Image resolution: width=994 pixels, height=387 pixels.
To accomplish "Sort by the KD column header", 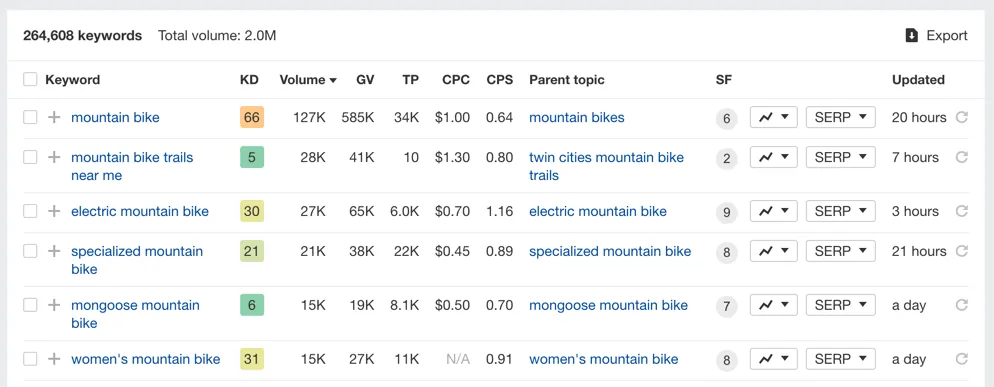I will click(248, 80).
